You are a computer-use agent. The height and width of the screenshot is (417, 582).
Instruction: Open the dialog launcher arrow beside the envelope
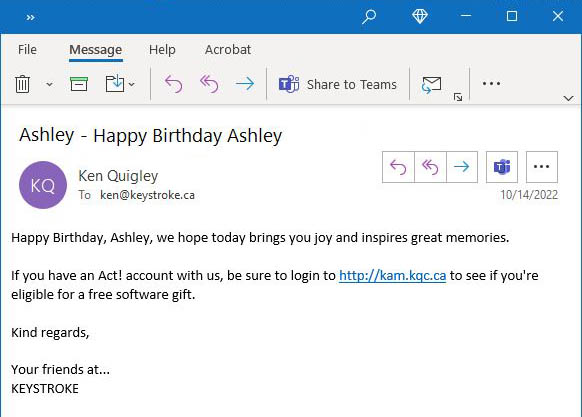point(458,97)
